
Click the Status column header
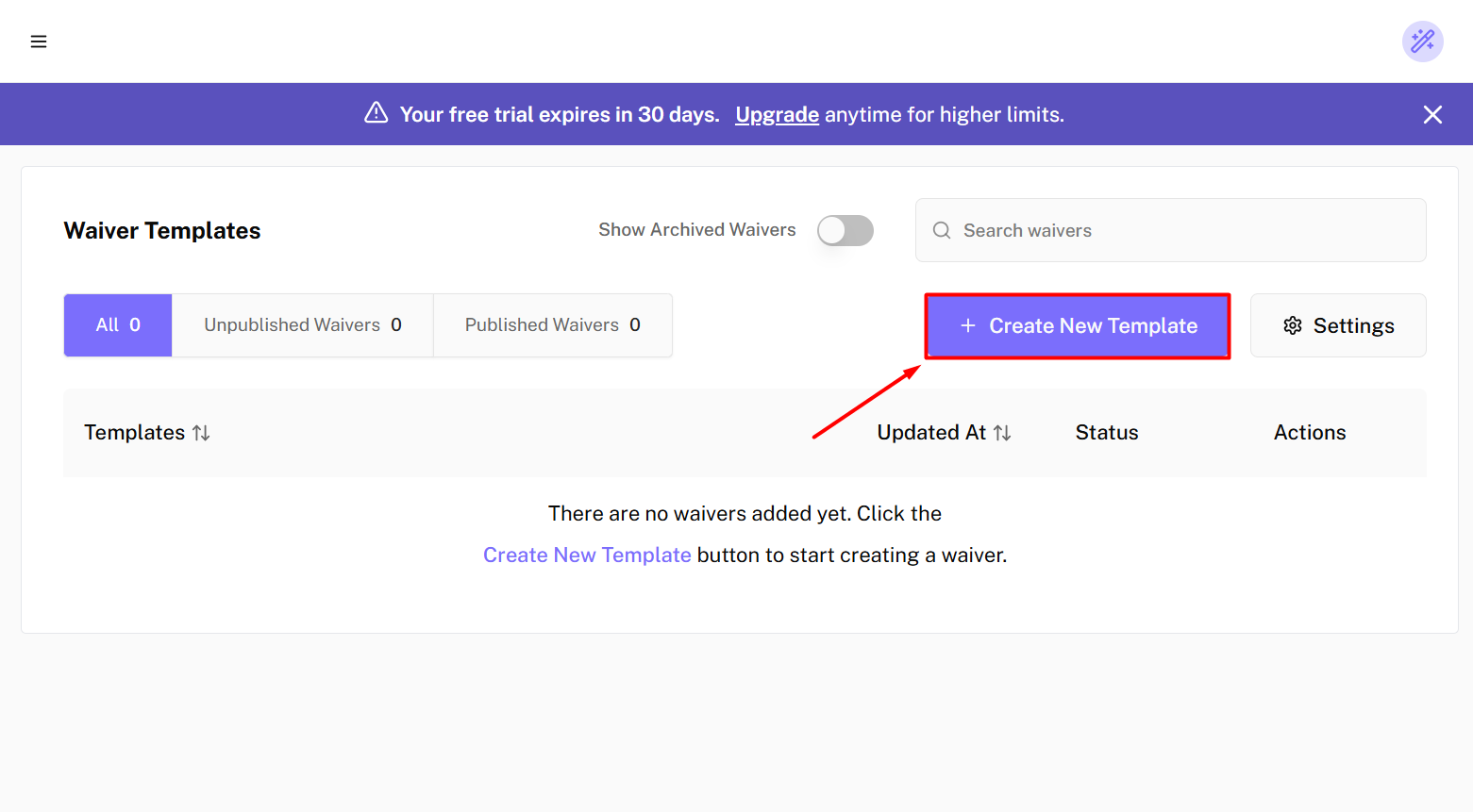click(1106, 433)
